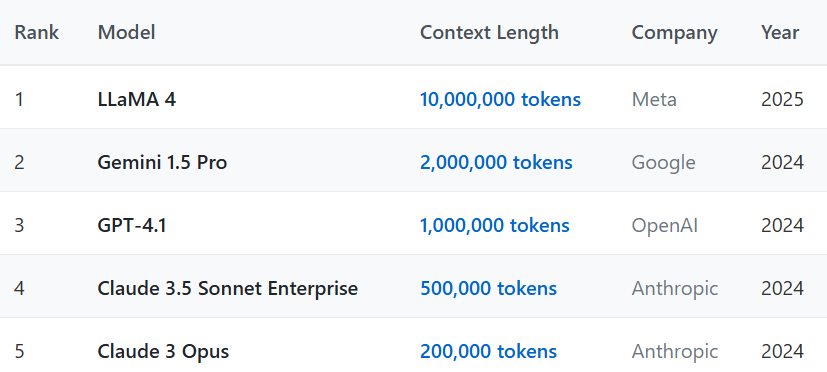Select the Claude 3 Opus model name
Screen dimensions: 827x372
coord(163,352)
